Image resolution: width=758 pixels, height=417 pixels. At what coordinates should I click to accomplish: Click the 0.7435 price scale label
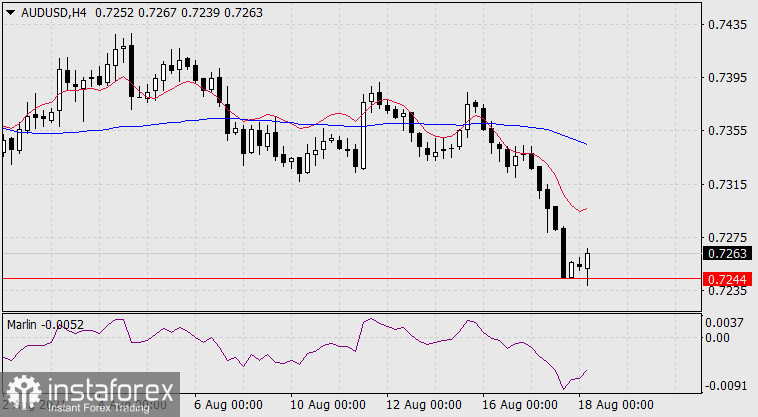(727, 25)
